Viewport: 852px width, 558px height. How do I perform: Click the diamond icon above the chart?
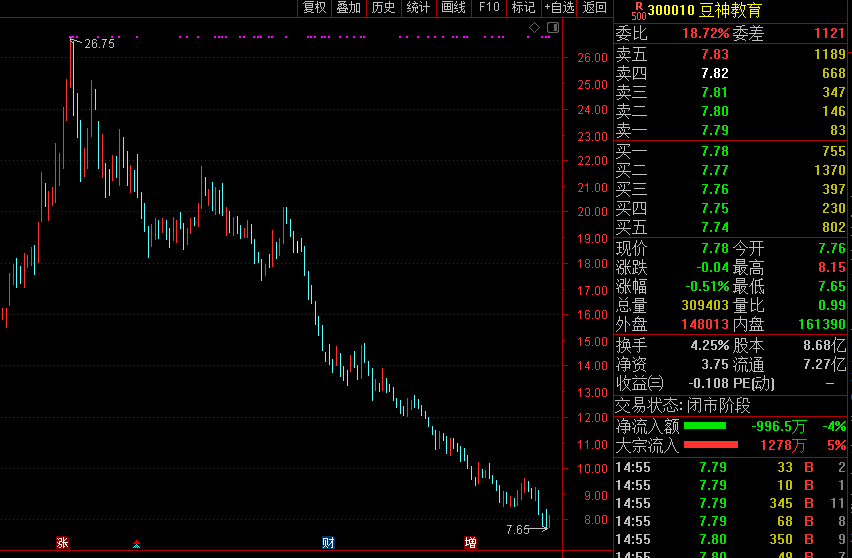(534, 26)
